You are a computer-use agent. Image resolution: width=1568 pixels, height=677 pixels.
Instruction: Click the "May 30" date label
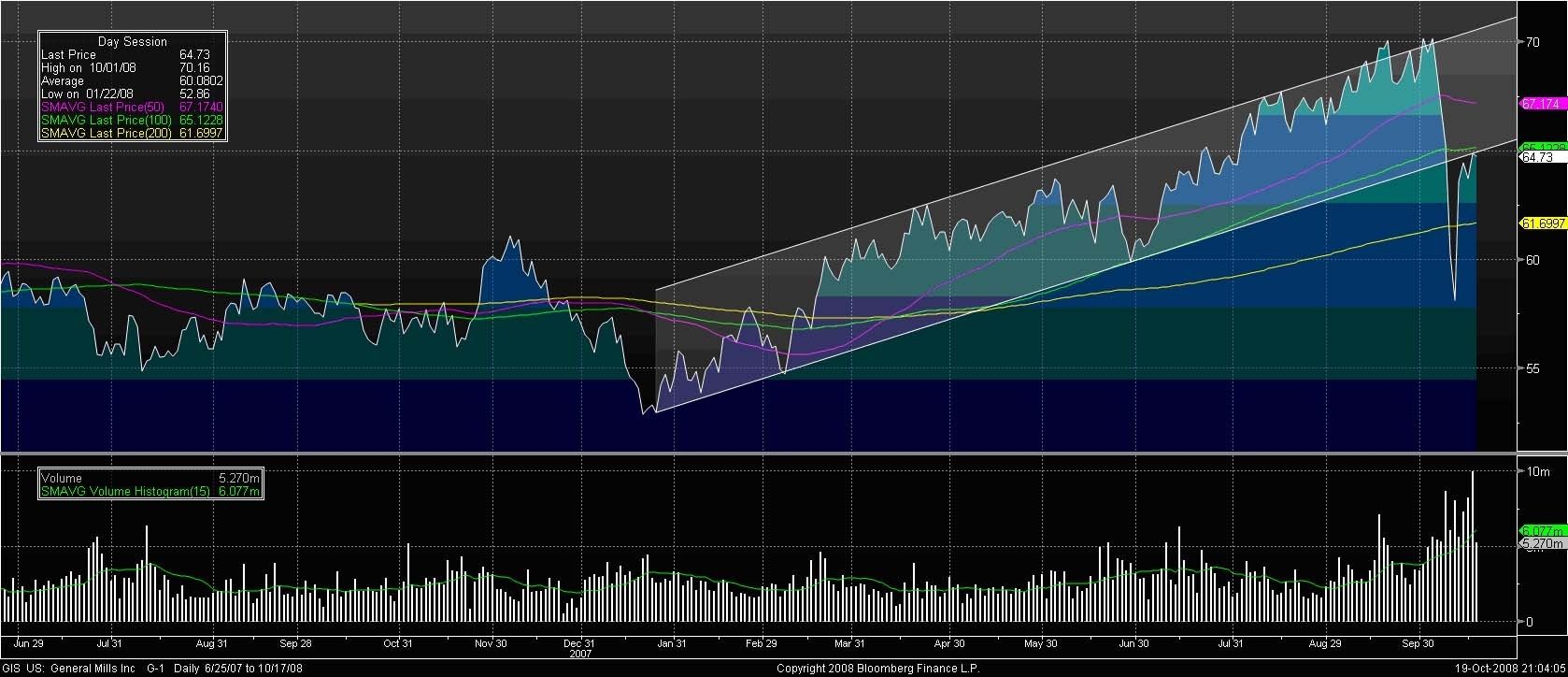click(1040, 644)
